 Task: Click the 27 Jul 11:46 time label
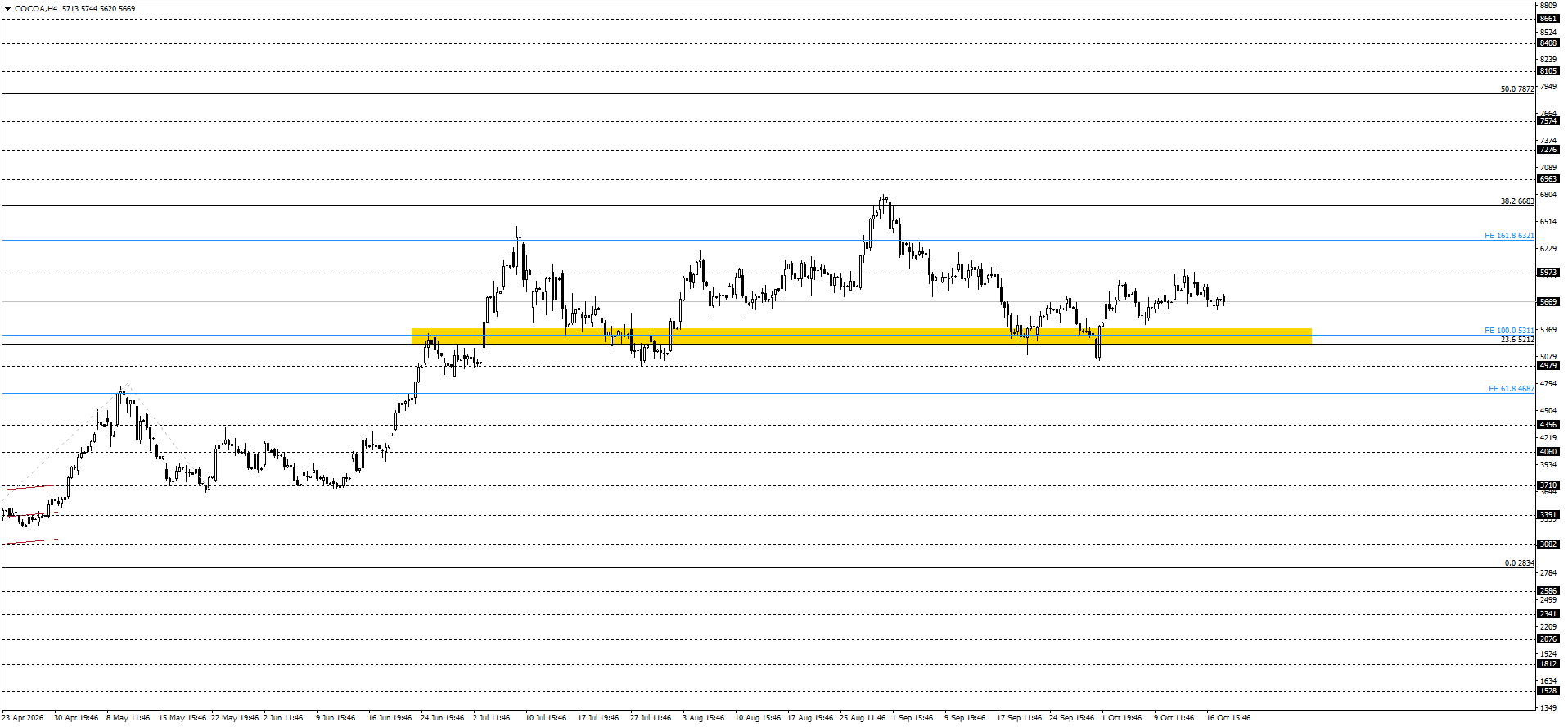click(x=651, y=718)
